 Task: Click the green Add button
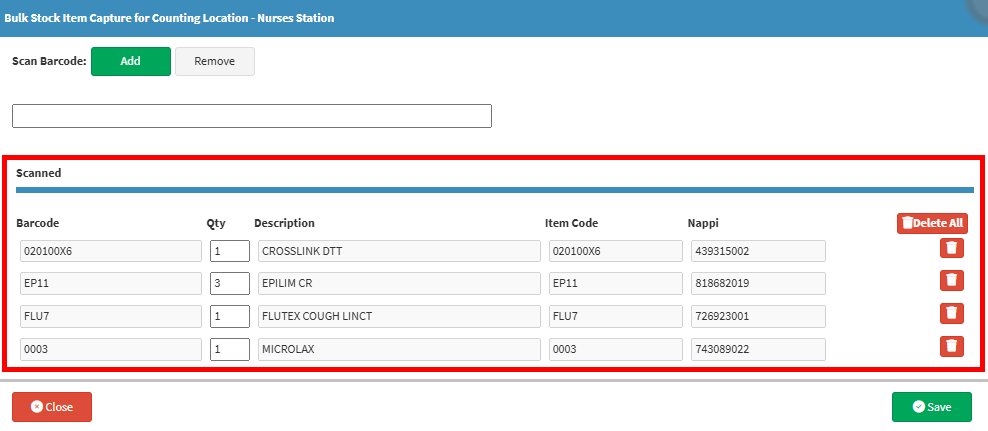click(130, 62)
